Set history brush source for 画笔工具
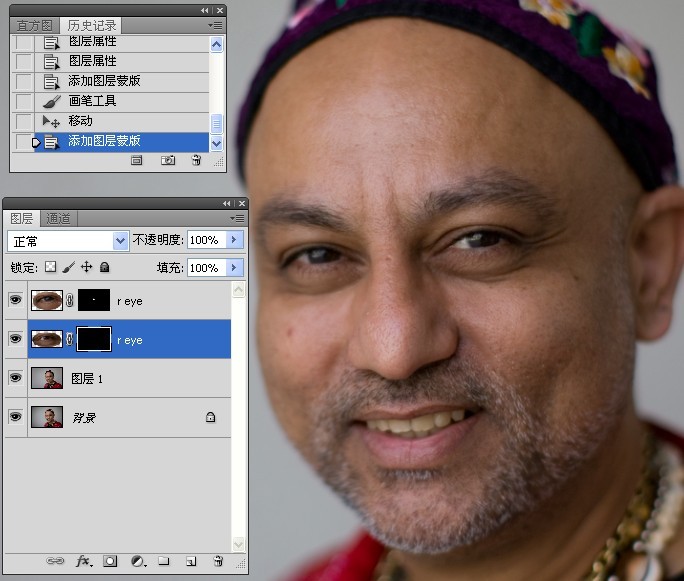Screen dimensions: 684x581 coord(24,101)
